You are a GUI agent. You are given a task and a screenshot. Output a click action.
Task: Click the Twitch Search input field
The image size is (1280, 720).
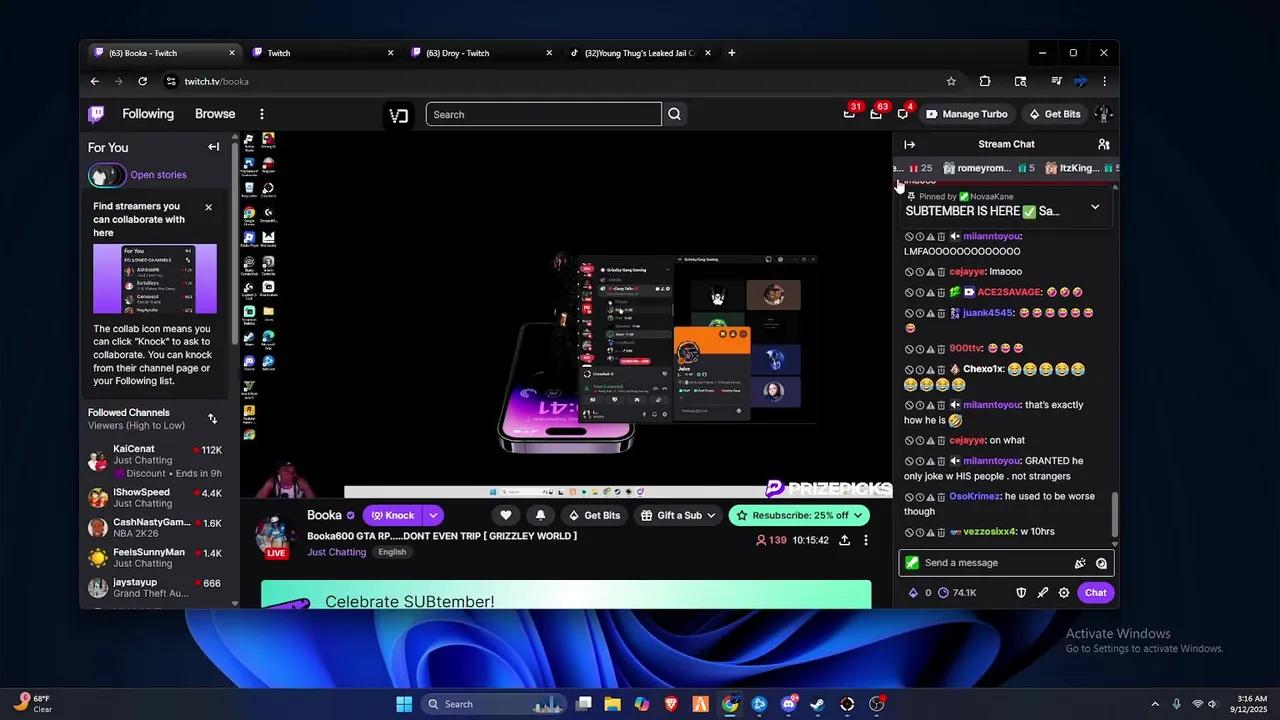(x=543, y=114)
